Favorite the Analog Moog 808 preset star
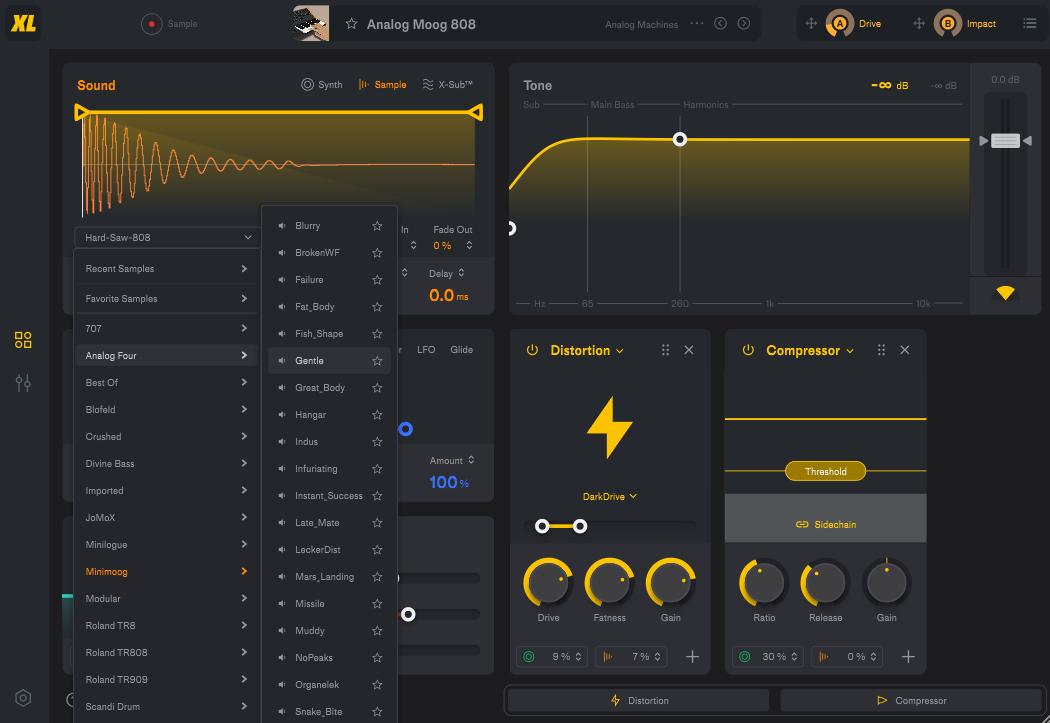 coord(352,24)
